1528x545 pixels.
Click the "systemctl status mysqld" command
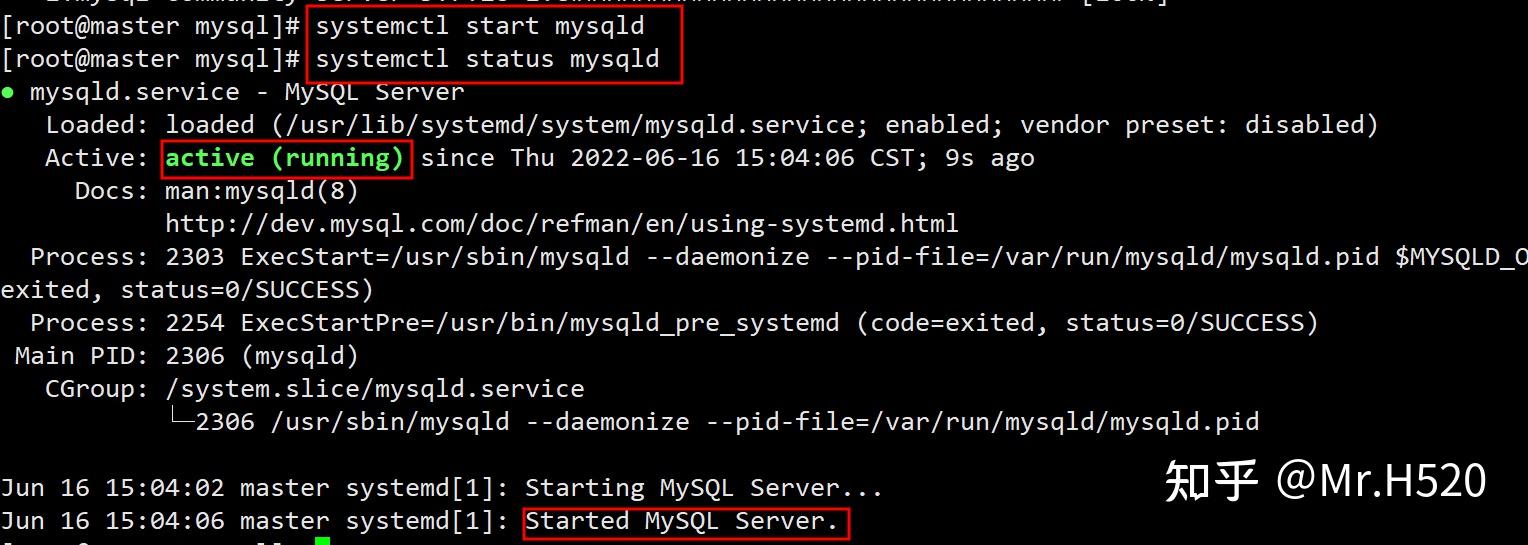tap(487, 59)
